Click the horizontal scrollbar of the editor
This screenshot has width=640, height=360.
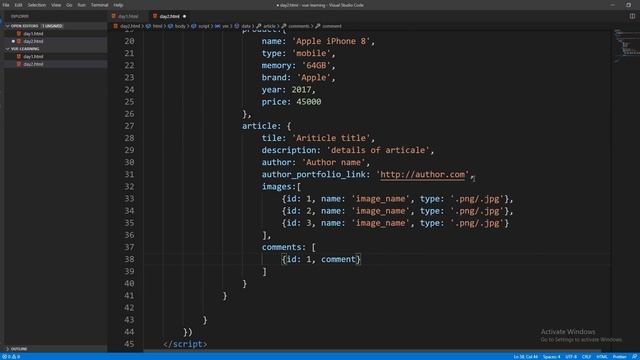pos(371,350)
